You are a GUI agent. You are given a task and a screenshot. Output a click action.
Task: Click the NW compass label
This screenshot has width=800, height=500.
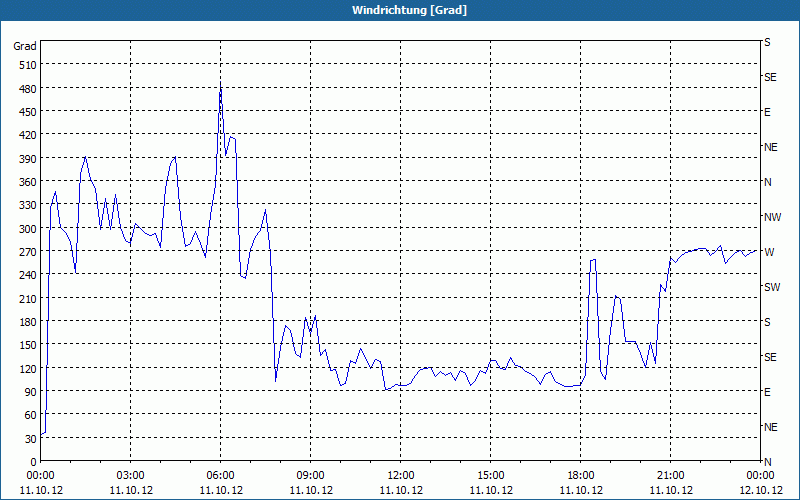(772, 217)
